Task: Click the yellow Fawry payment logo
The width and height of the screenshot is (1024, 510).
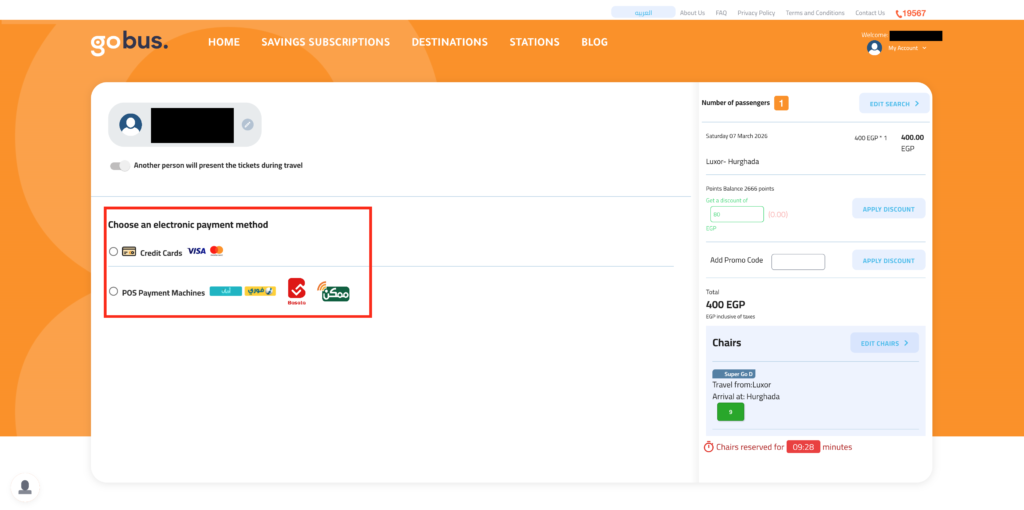Action: coord(260,291)
